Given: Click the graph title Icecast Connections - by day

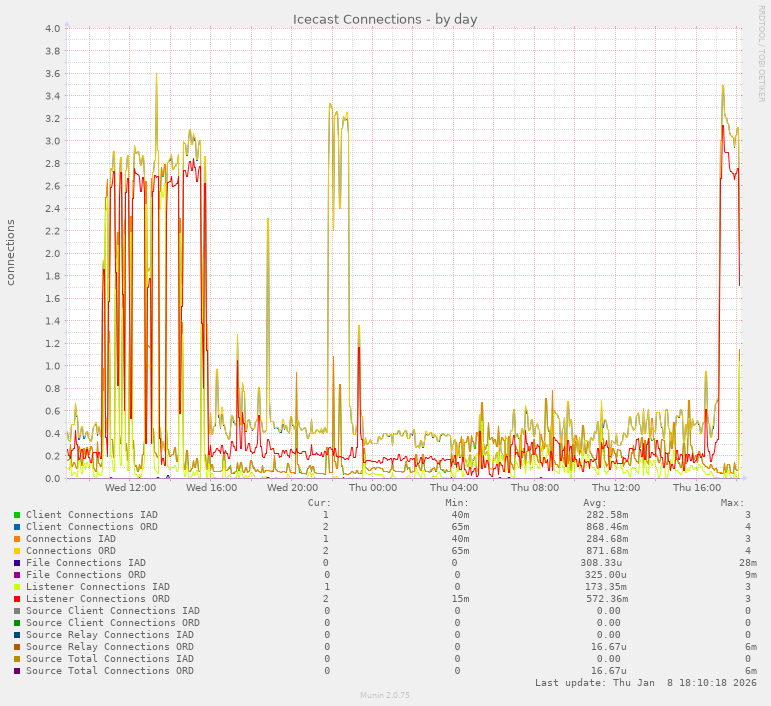Looking at the screenshot, I should tap(385, 19).
